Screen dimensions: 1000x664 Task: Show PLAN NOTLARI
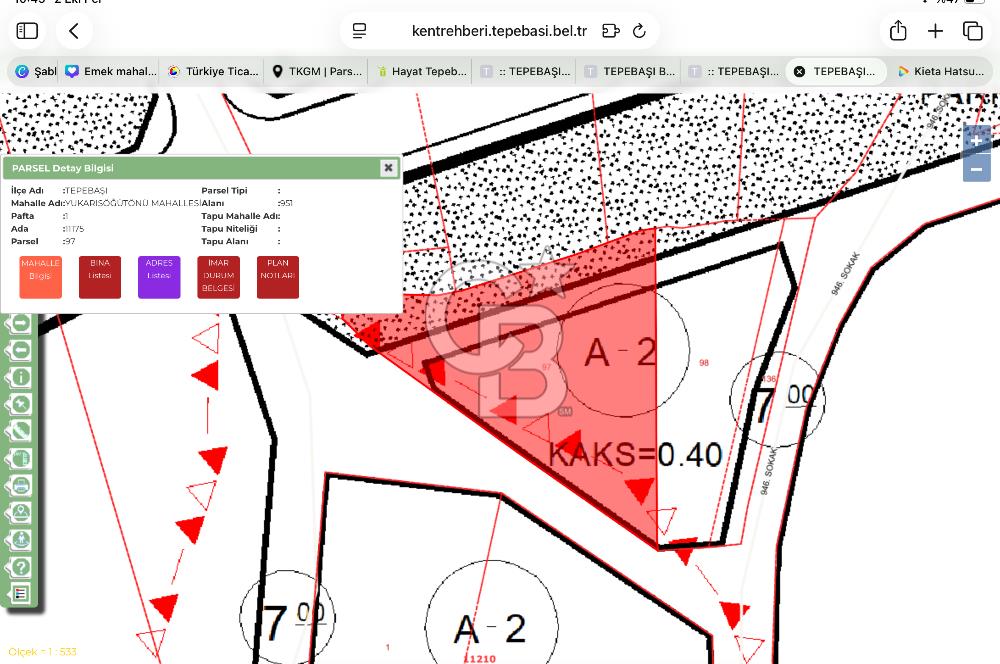[278, 277]
